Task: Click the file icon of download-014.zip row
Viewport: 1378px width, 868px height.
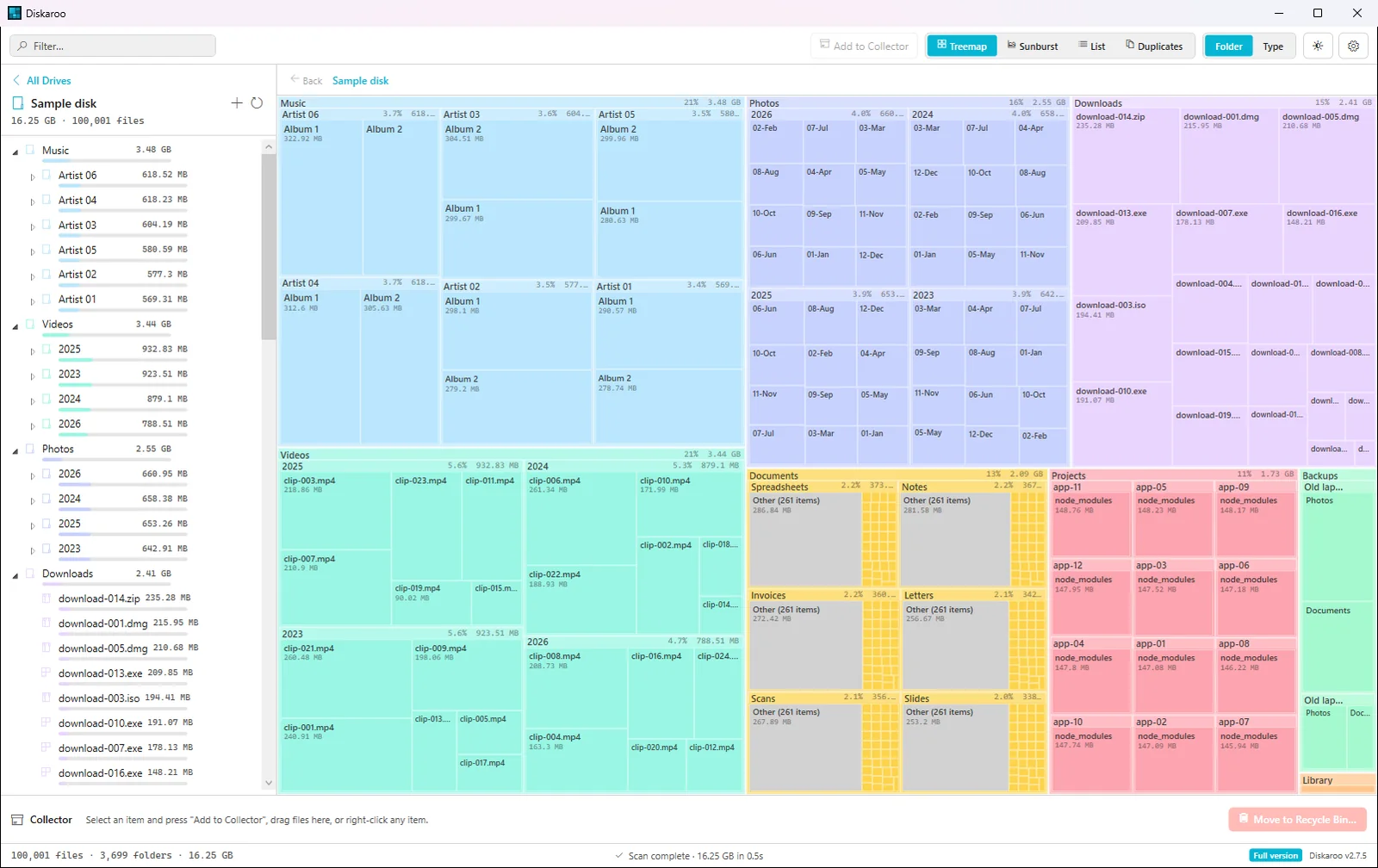Action: coord(47,598)
